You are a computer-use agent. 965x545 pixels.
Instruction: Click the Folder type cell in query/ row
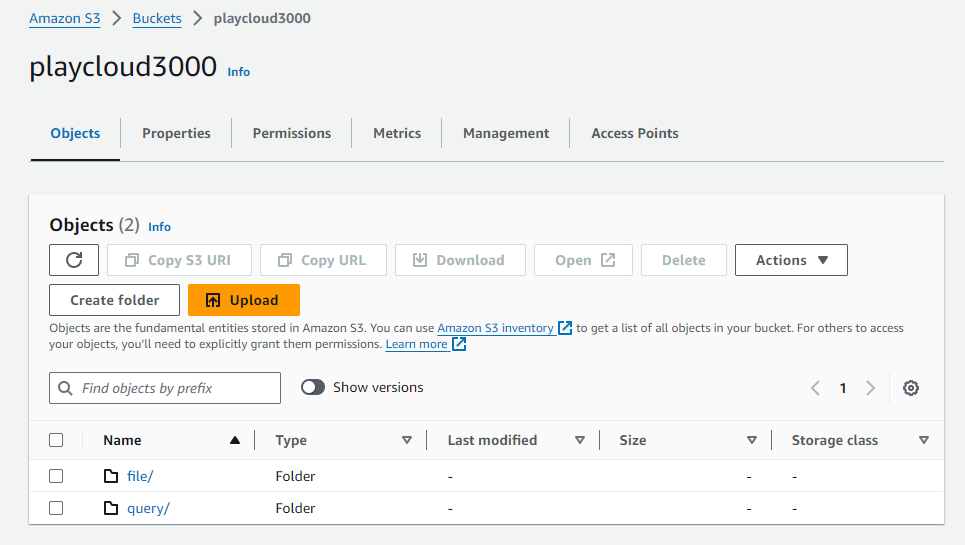pyautogui.click(x=295, y=508)
